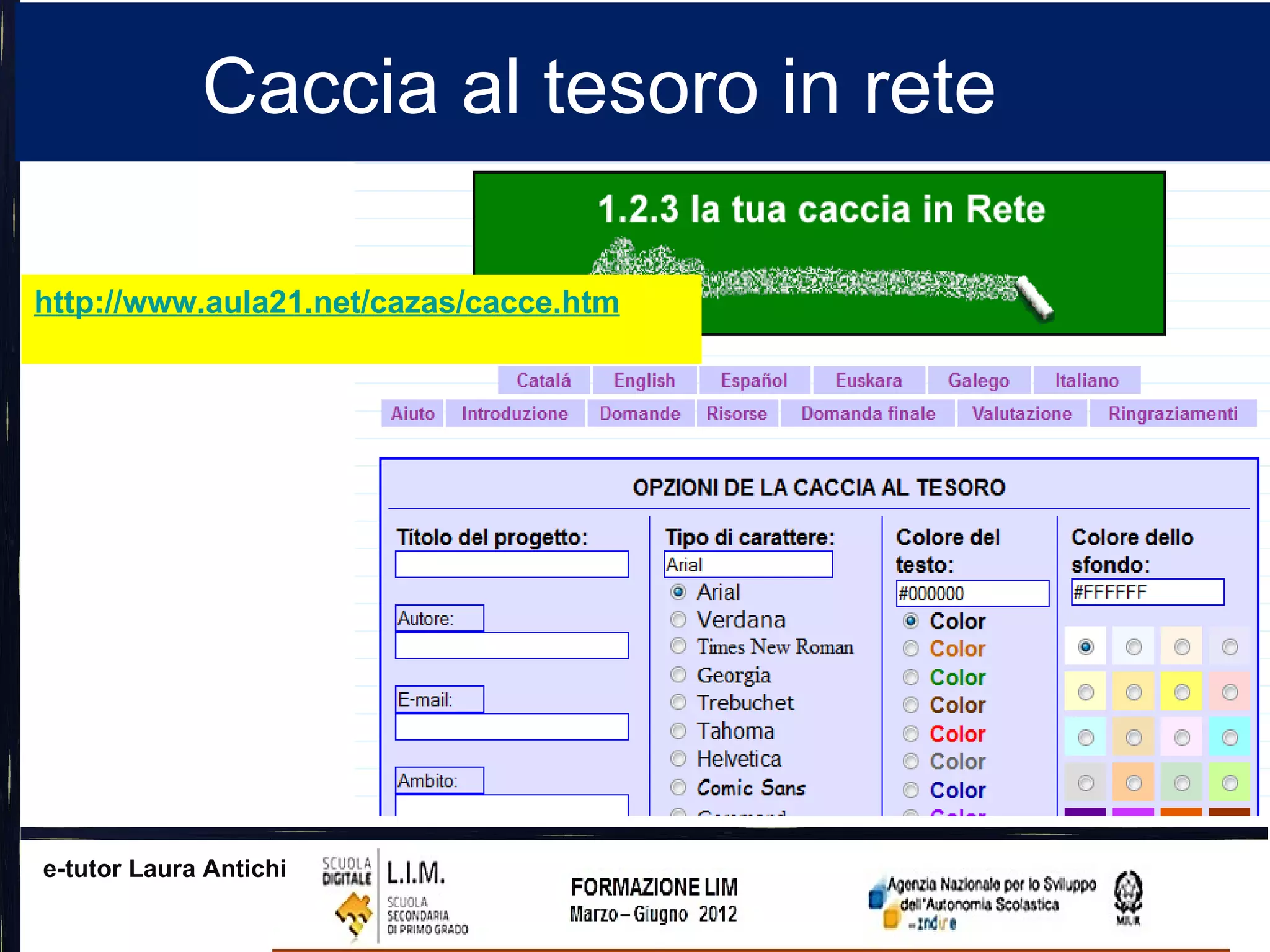Switch language to Italiano
1270x952 pixels.
click(x=1086, y=380)
